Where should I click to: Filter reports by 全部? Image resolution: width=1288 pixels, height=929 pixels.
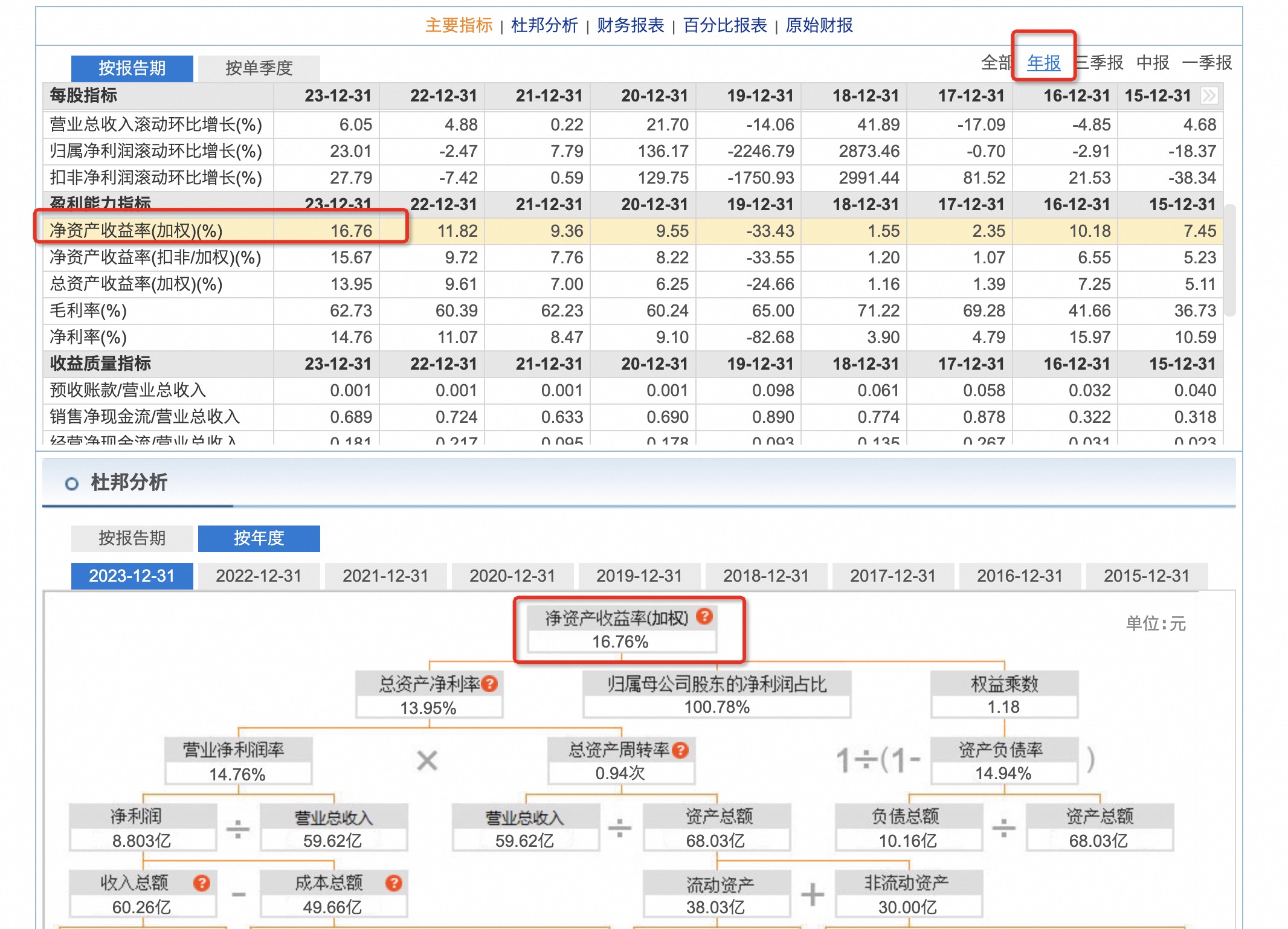click(x=997, y=63)
